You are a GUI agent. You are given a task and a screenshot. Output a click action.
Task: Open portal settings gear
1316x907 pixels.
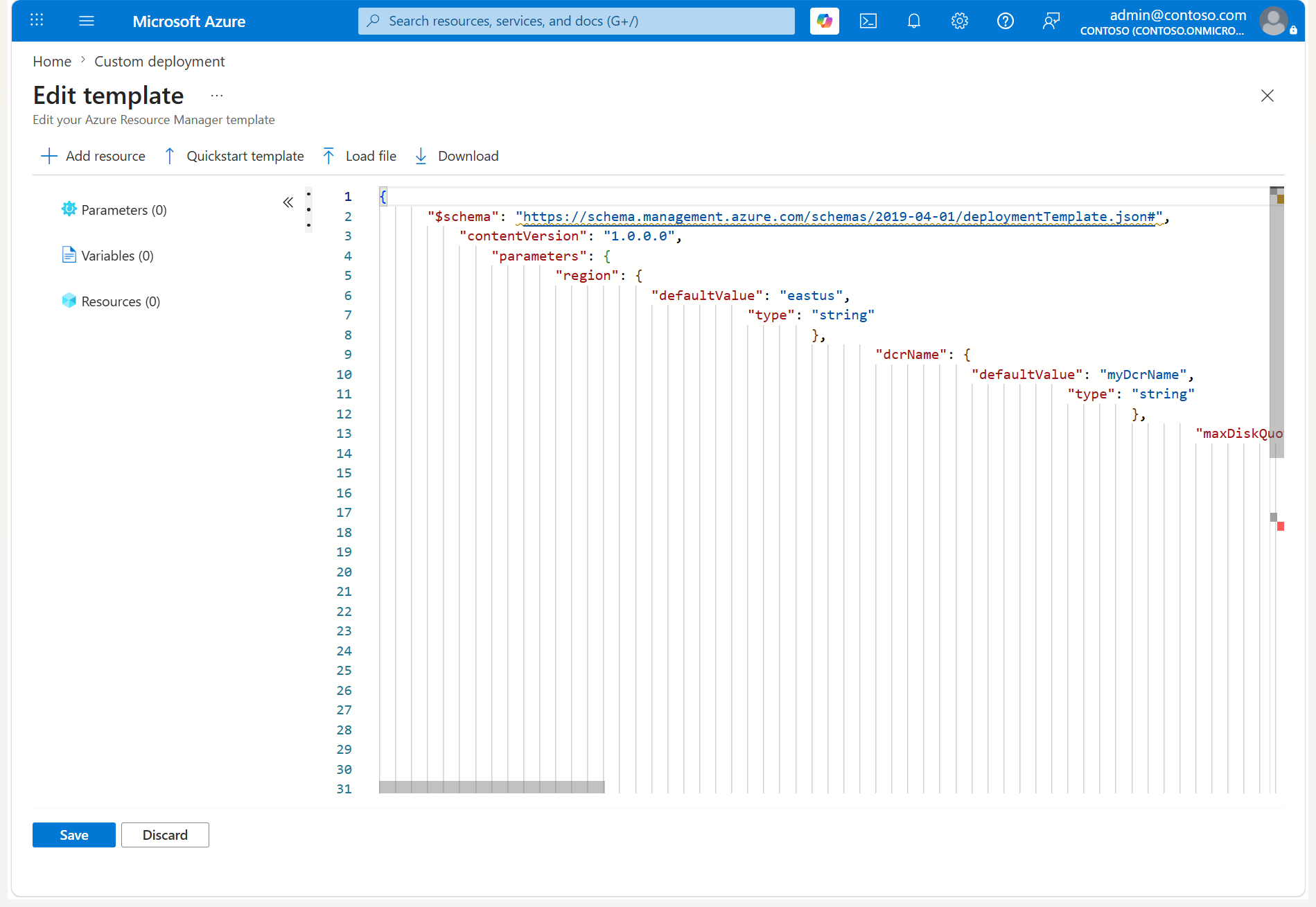pyautogui.click(x=960, y=21)
